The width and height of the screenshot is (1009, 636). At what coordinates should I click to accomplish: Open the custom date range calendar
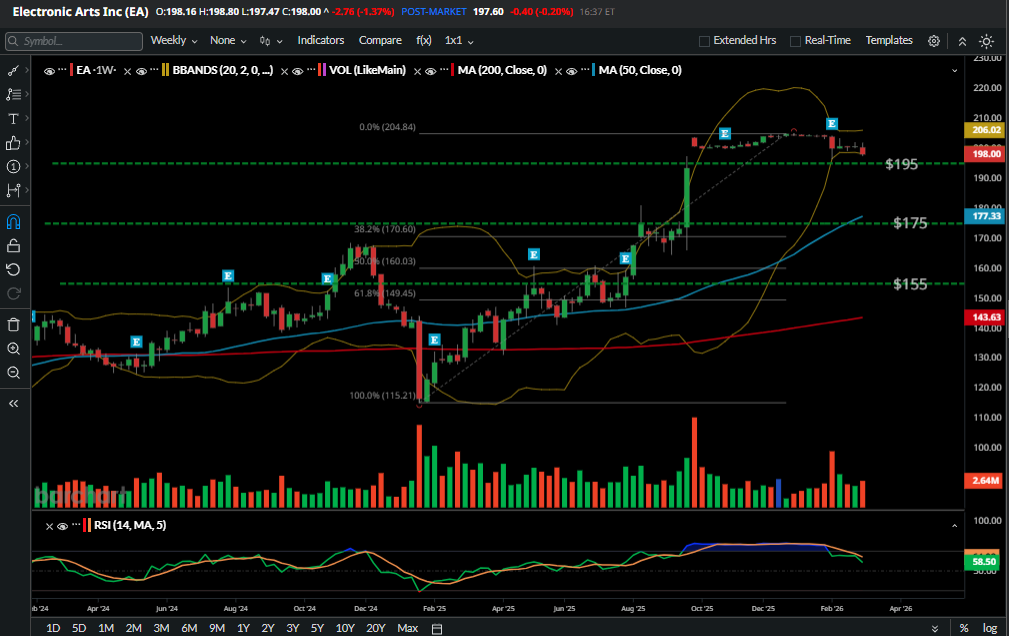tap(437, 629)
